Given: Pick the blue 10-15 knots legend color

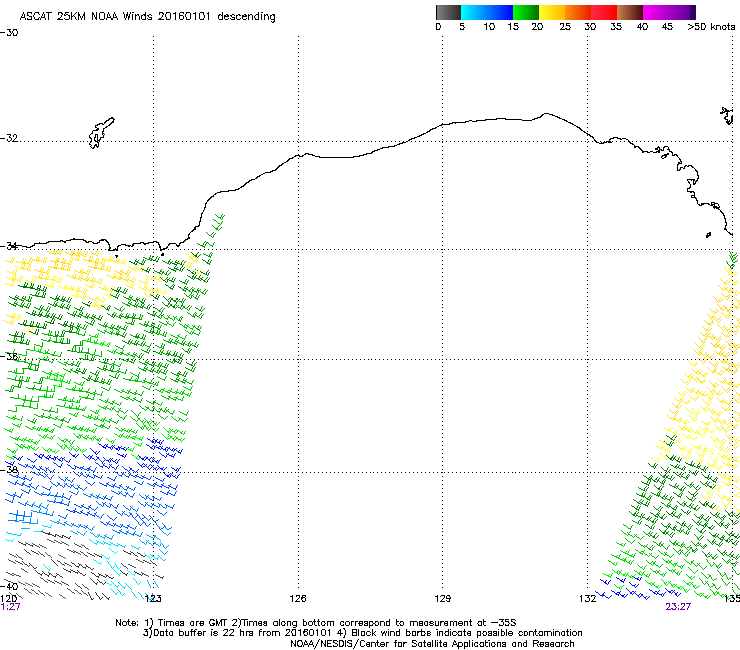Looking at the screenshot, I should click(500, 12).
